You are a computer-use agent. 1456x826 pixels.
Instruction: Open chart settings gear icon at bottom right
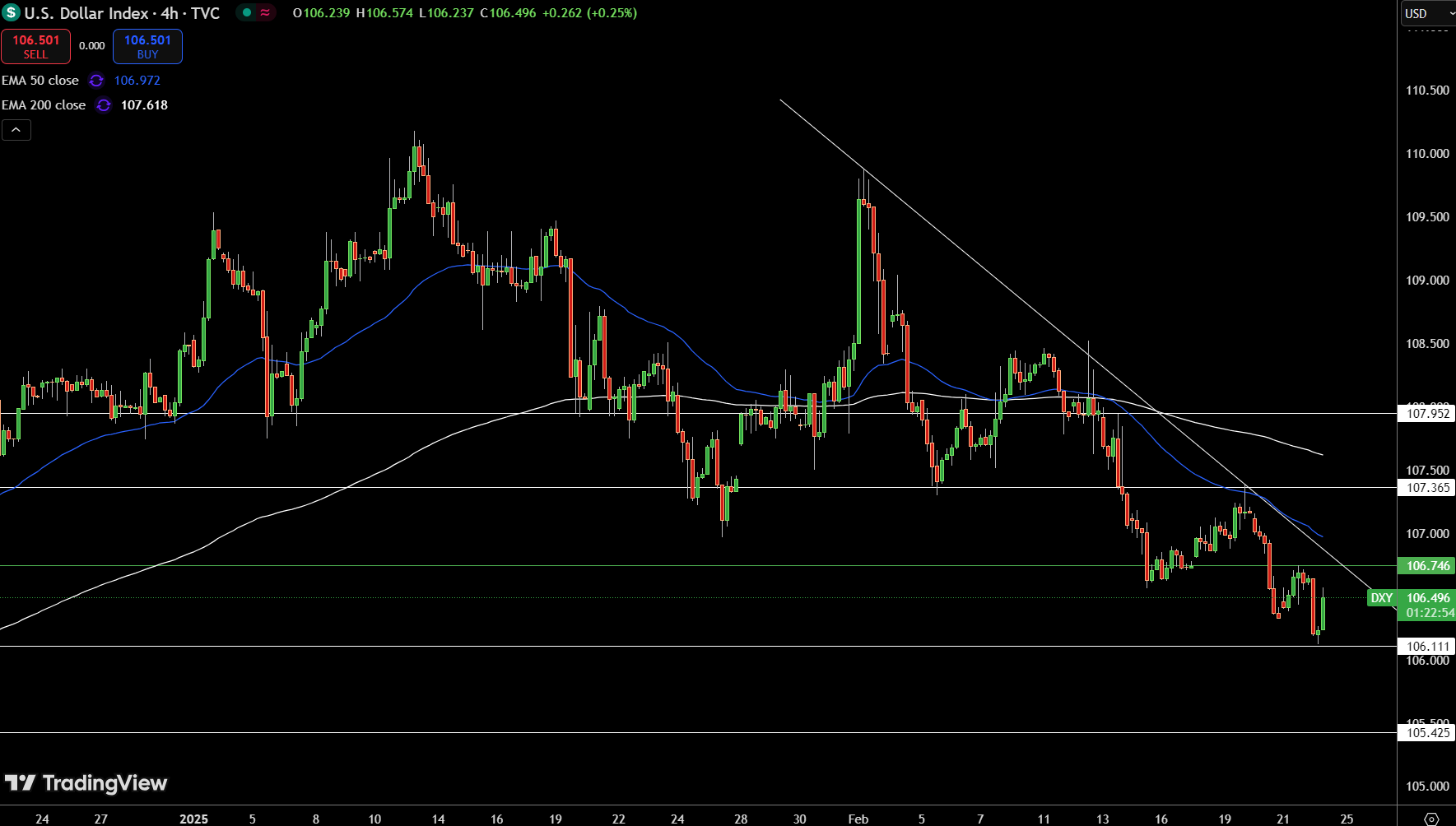tap(1431, 818)
